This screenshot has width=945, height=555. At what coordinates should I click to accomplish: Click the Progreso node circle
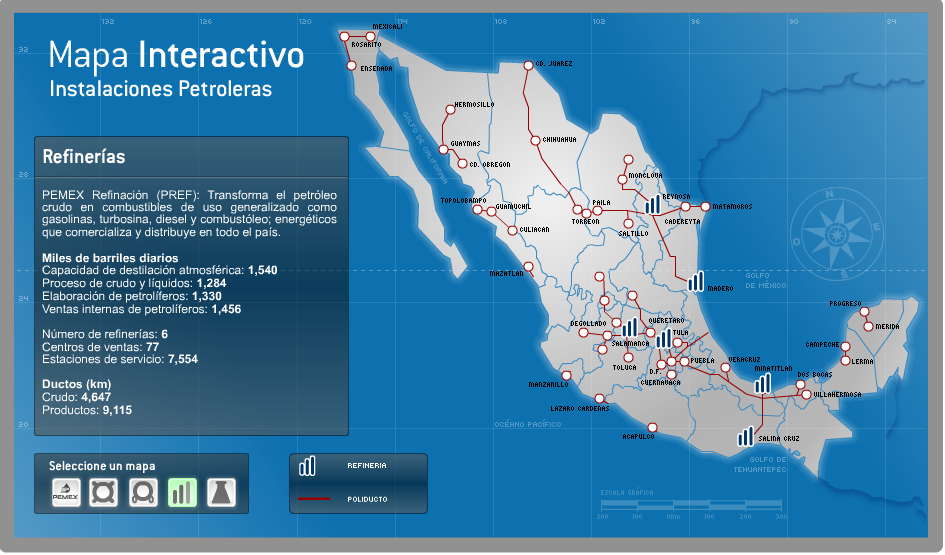pos(864,312)
